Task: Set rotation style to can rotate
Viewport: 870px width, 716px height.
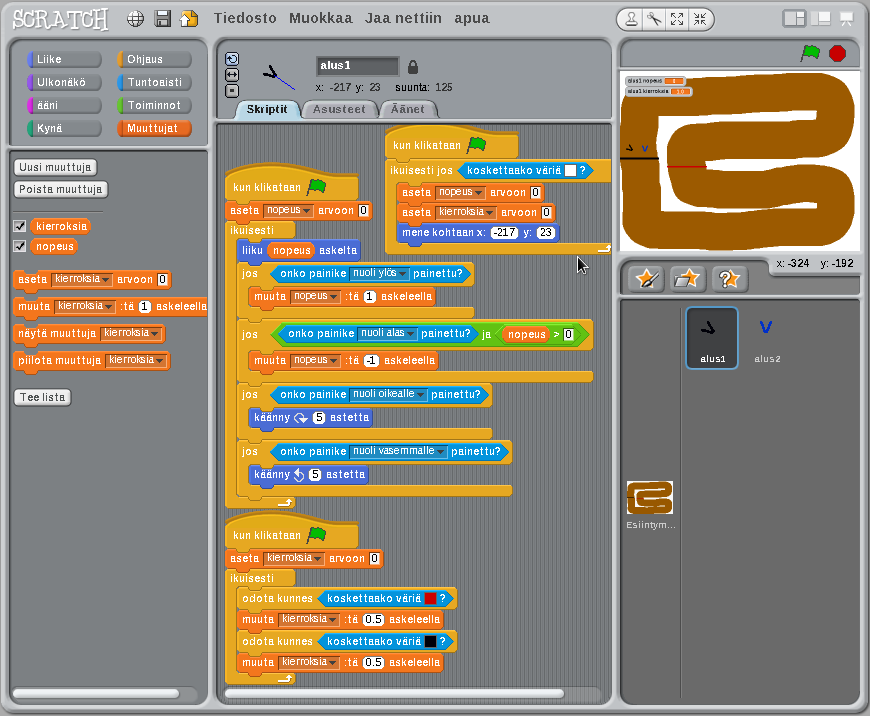Action: click(232, 59)
